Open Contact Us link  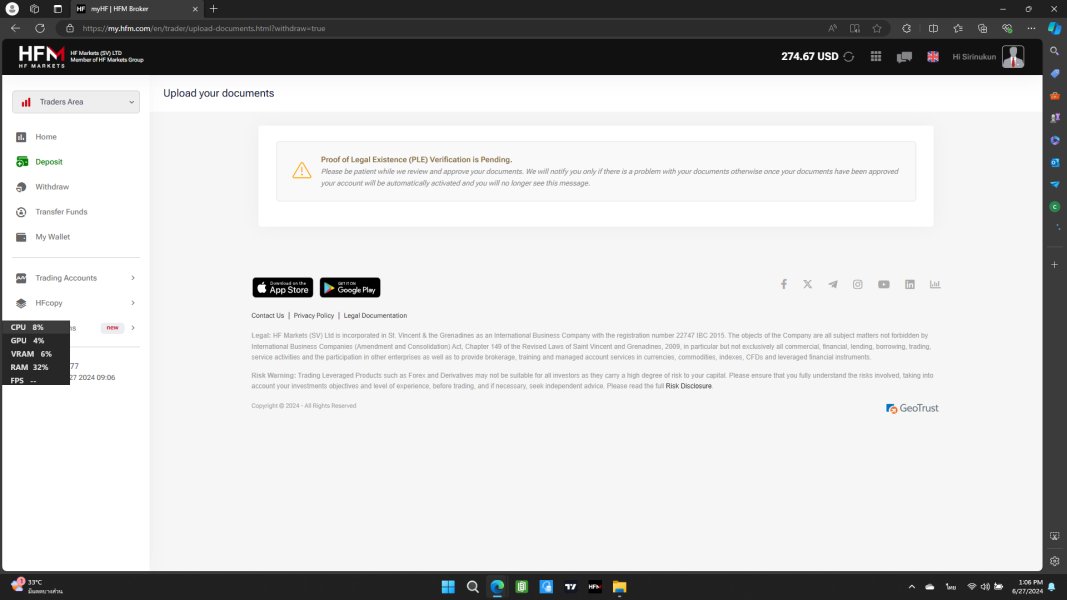[267, 316]
